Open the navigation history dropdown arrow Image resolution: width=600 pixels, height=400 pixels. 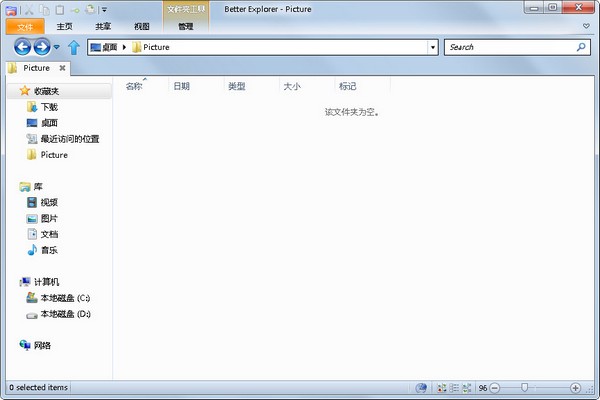click(x=56, y=47)
